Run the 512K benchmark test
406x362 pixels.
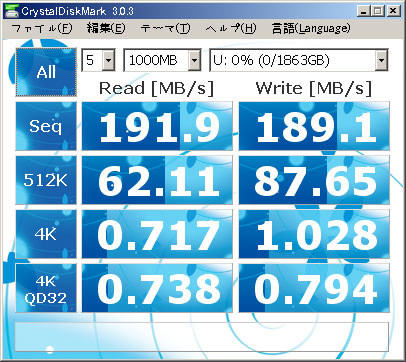pyautogui.click(x=46, y=180)
